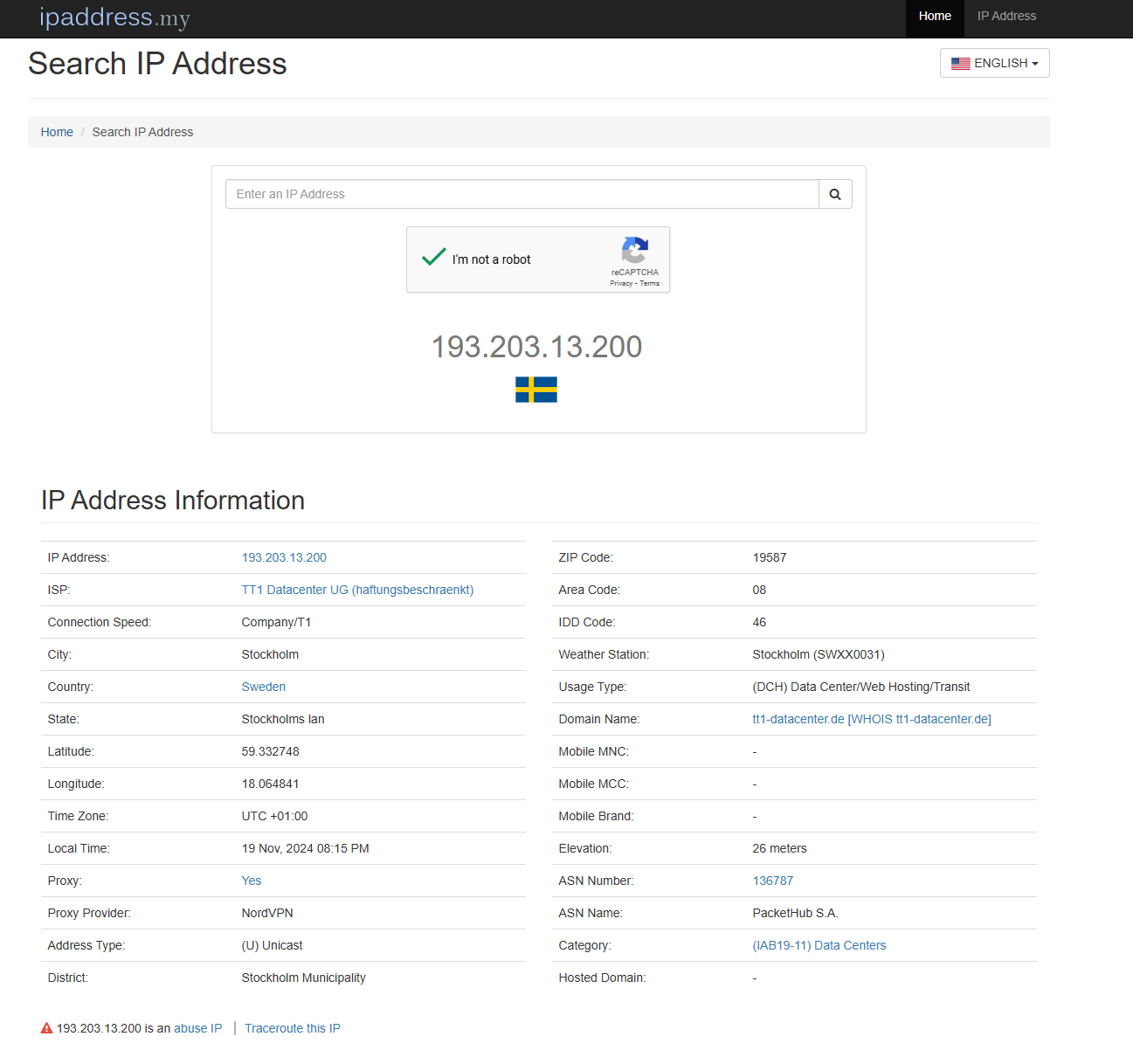Open the (IAB19-11) Data Centers category link

819,945
